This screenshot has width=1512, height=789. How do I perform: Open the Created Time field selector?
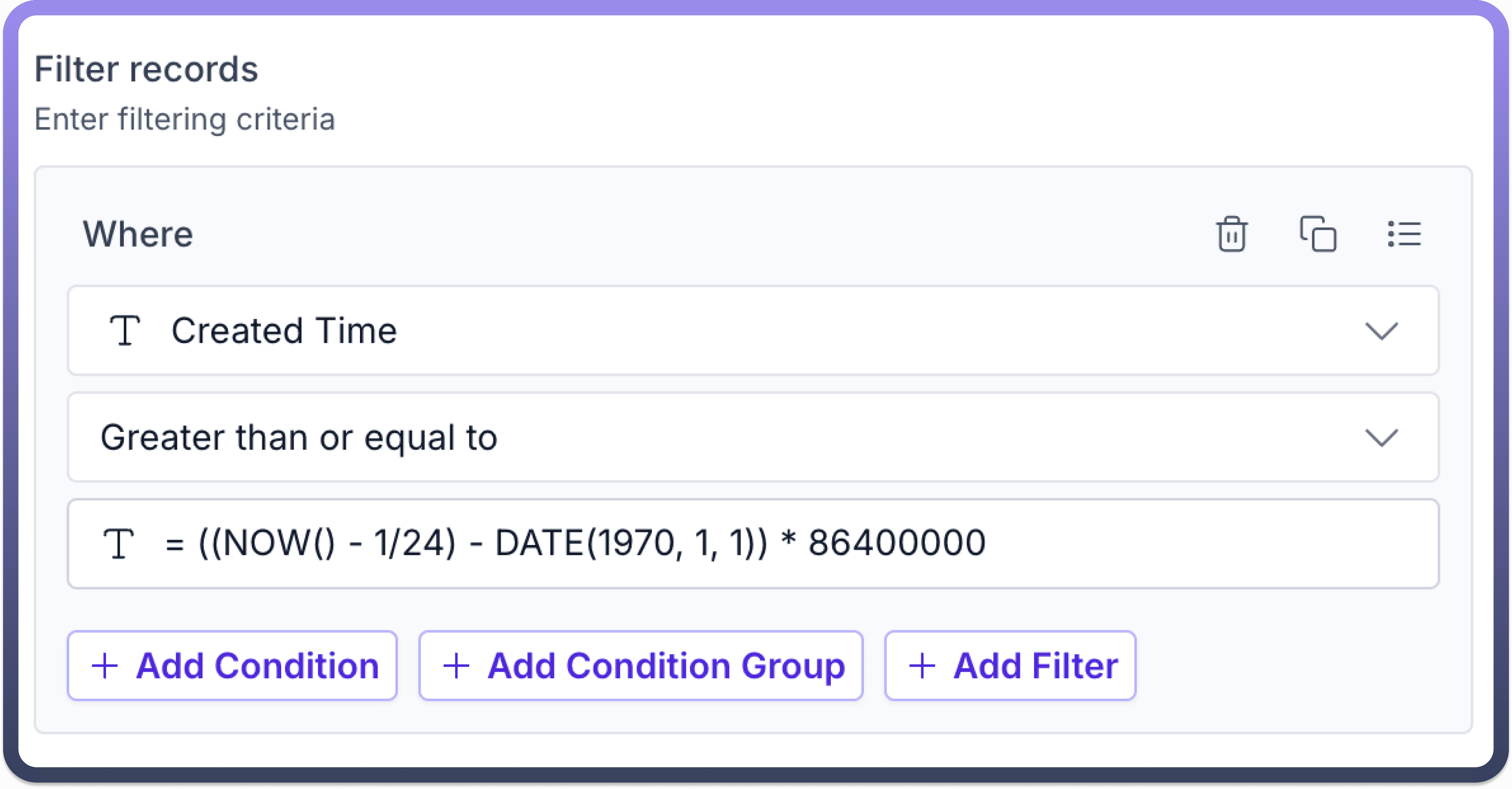pyautogui.click(x=705, y=331)
